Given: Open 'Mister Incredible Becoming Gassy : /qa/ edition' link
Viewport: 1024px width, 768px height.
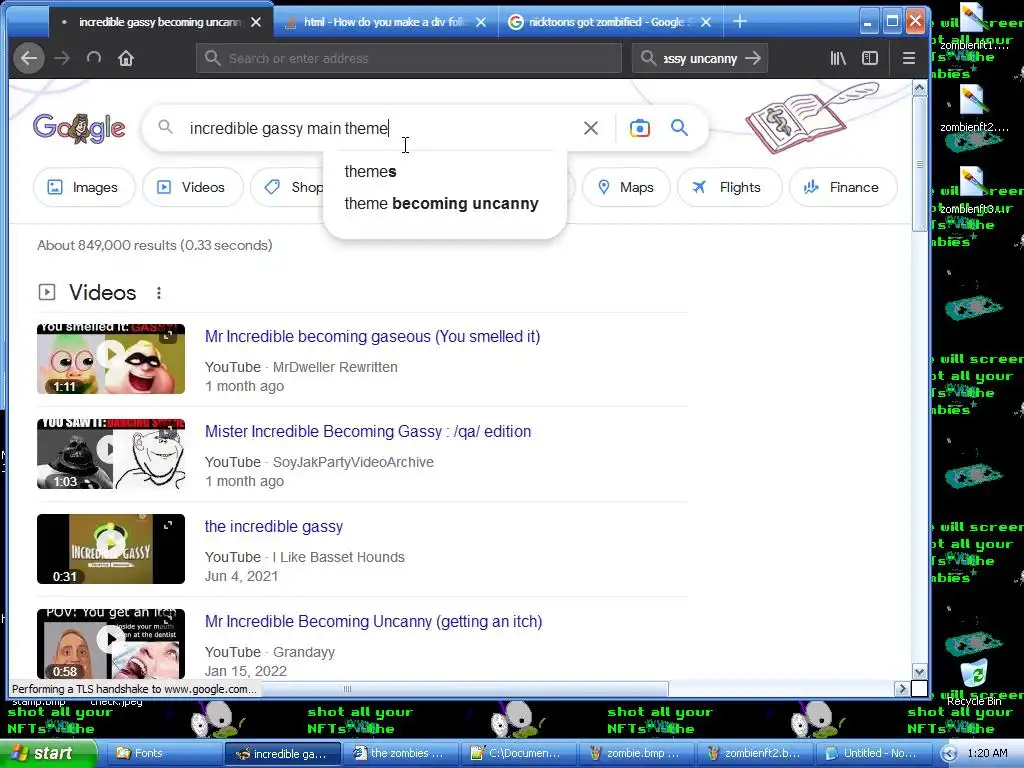Looking at the screenshot, I should pyautogui.click(x=368, y=432).
